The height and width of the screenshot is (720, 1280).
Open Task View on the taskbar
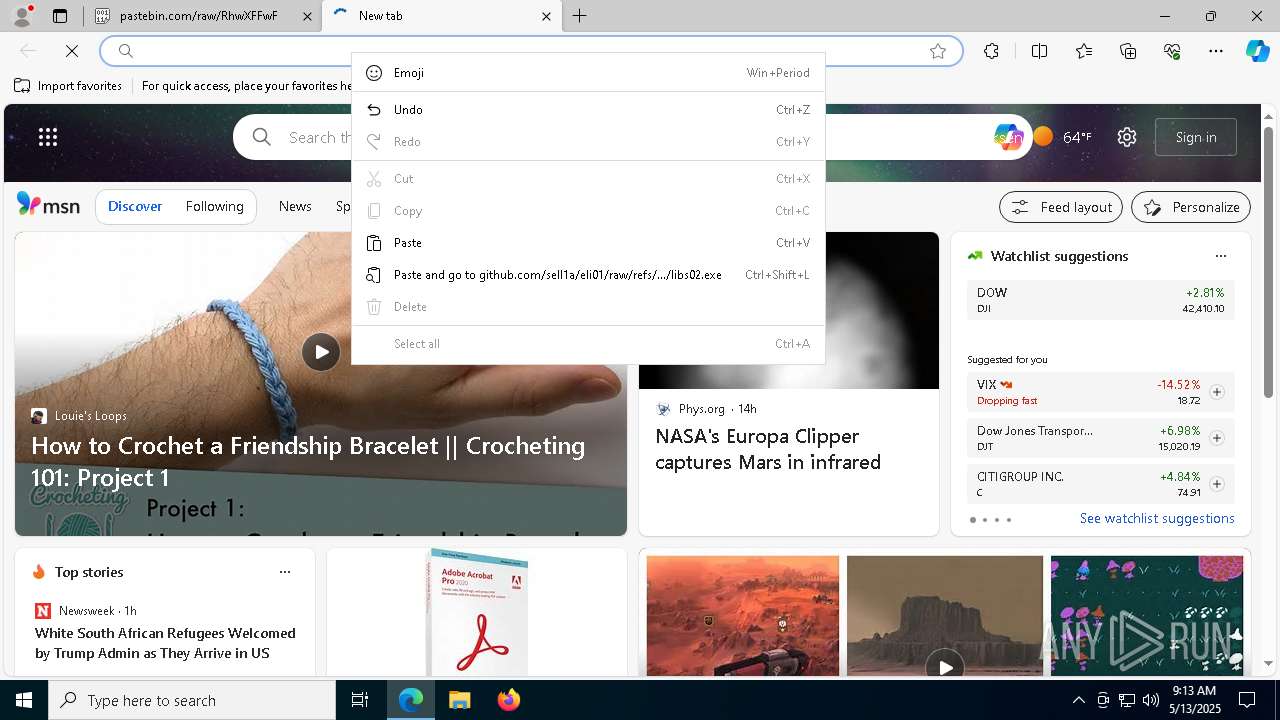[x=360, y=700]
